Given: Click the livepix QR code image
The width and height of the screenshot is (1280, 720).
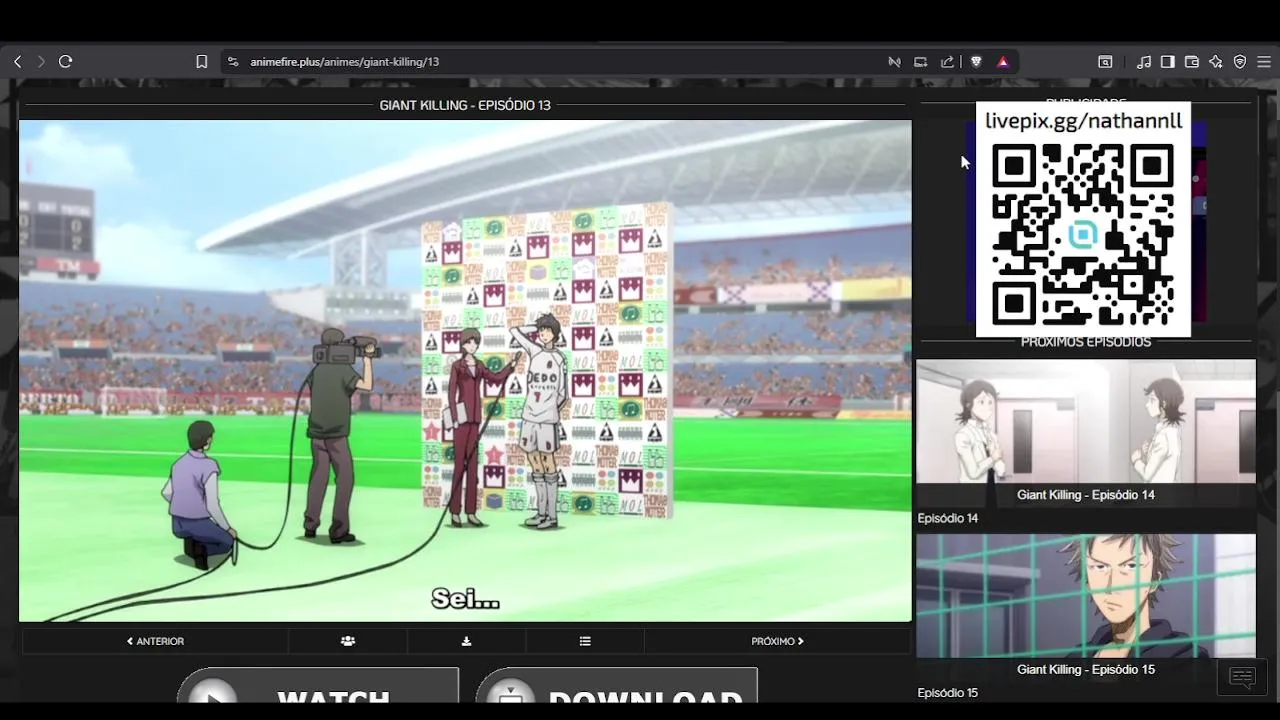Looking at the screenshot, I should [1083, 234].
